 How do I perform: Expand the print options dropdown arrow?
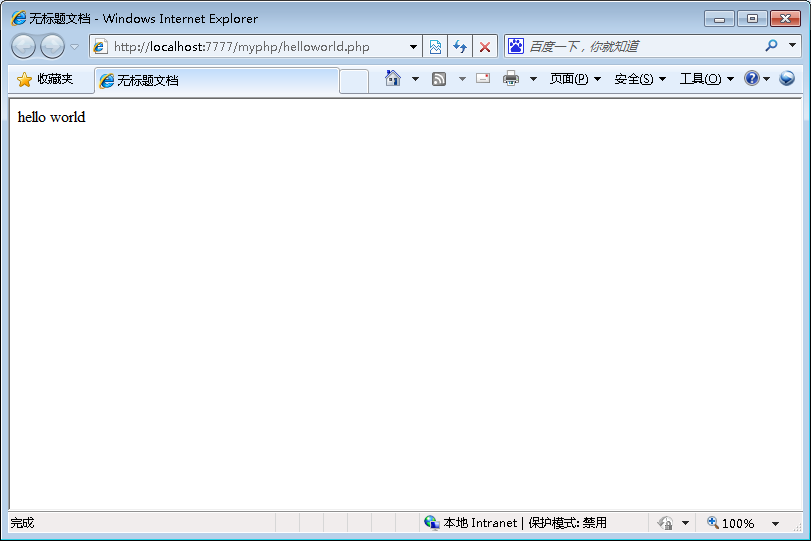point(533,79)
